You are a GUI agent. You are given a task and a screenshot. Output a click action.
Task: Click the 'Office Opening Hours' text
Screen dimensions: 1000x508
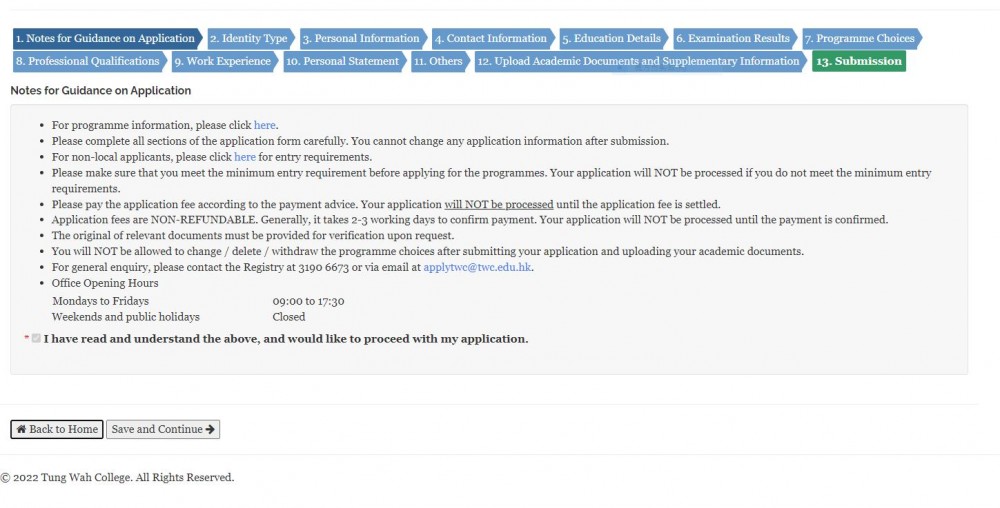105,283
